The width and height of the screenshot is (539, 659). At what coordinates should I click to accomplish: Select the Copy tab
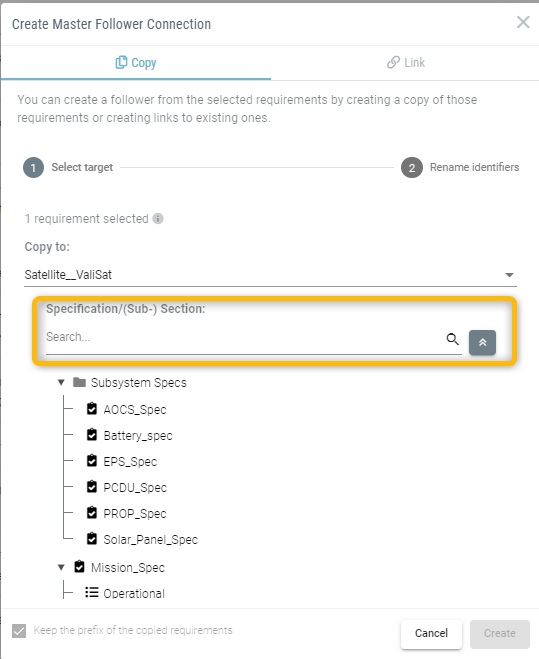(x=136, y=63)
